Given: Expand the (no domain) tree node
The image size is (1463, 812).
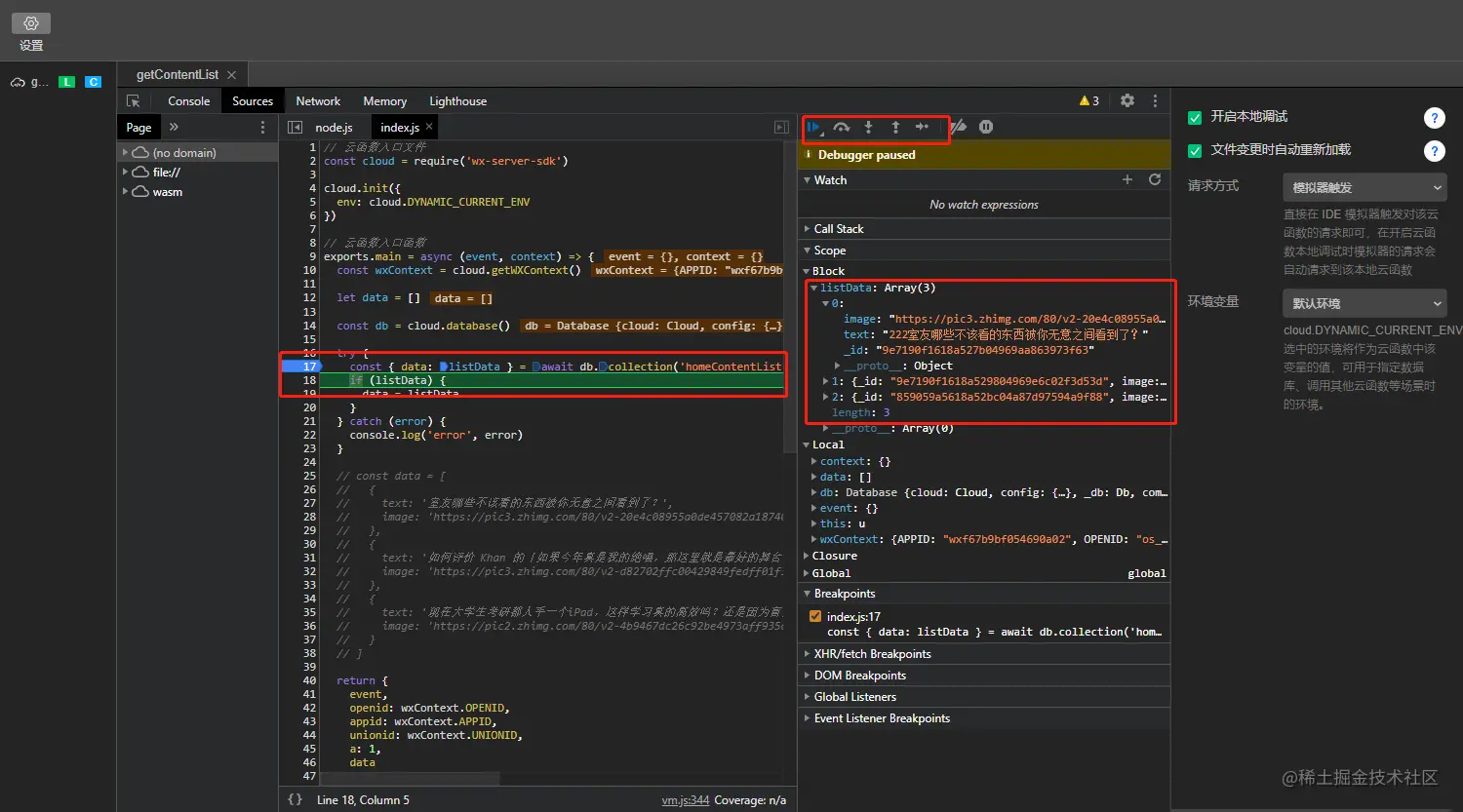Looking at the screenshot, I should pyautogui.click(x=126, y=153).
